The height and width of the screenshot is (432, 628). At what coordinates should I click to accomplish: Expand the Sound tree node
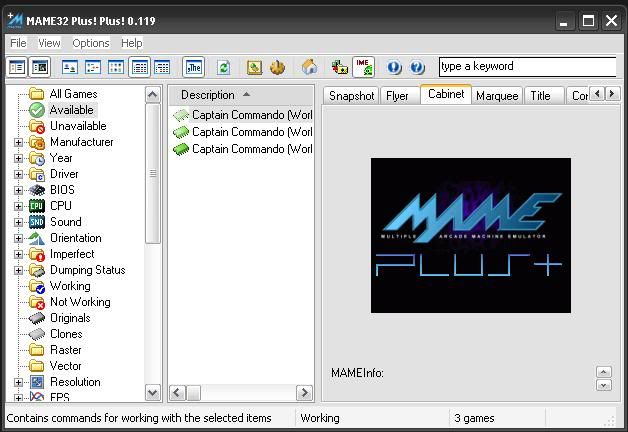coord(18,222)
